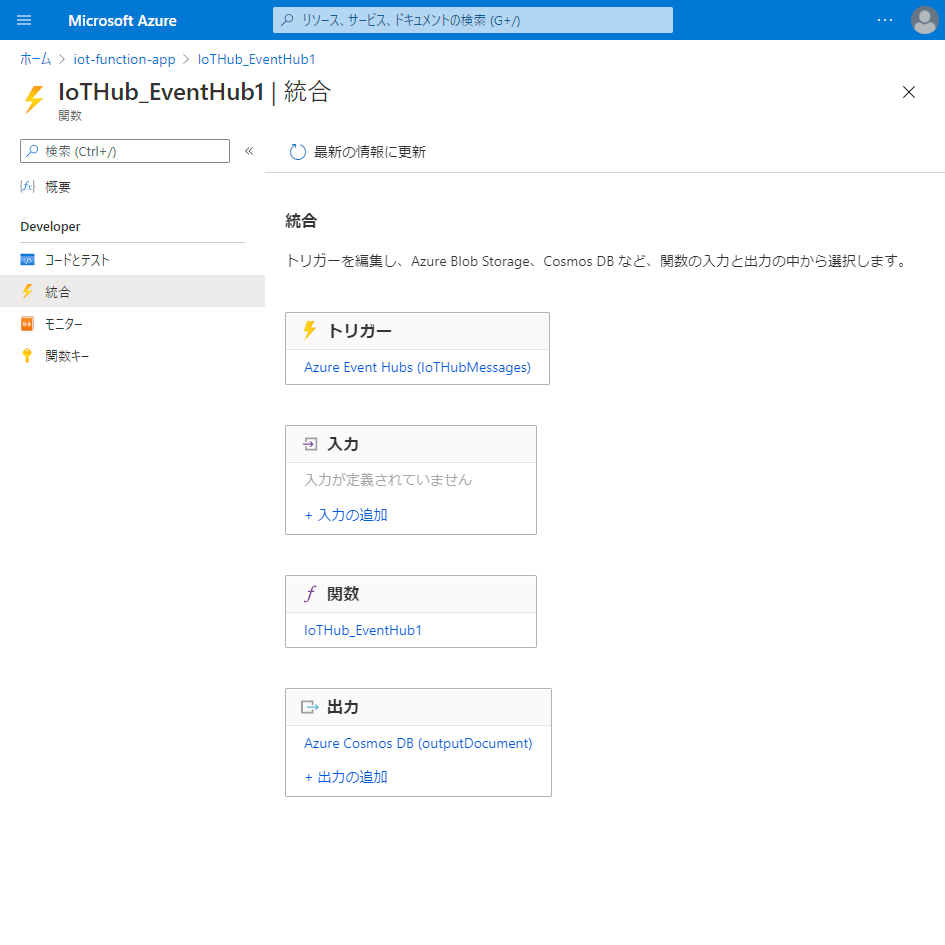945x945 pixels.
Task: Open the コードとテスト menu item
Action: 77,260
